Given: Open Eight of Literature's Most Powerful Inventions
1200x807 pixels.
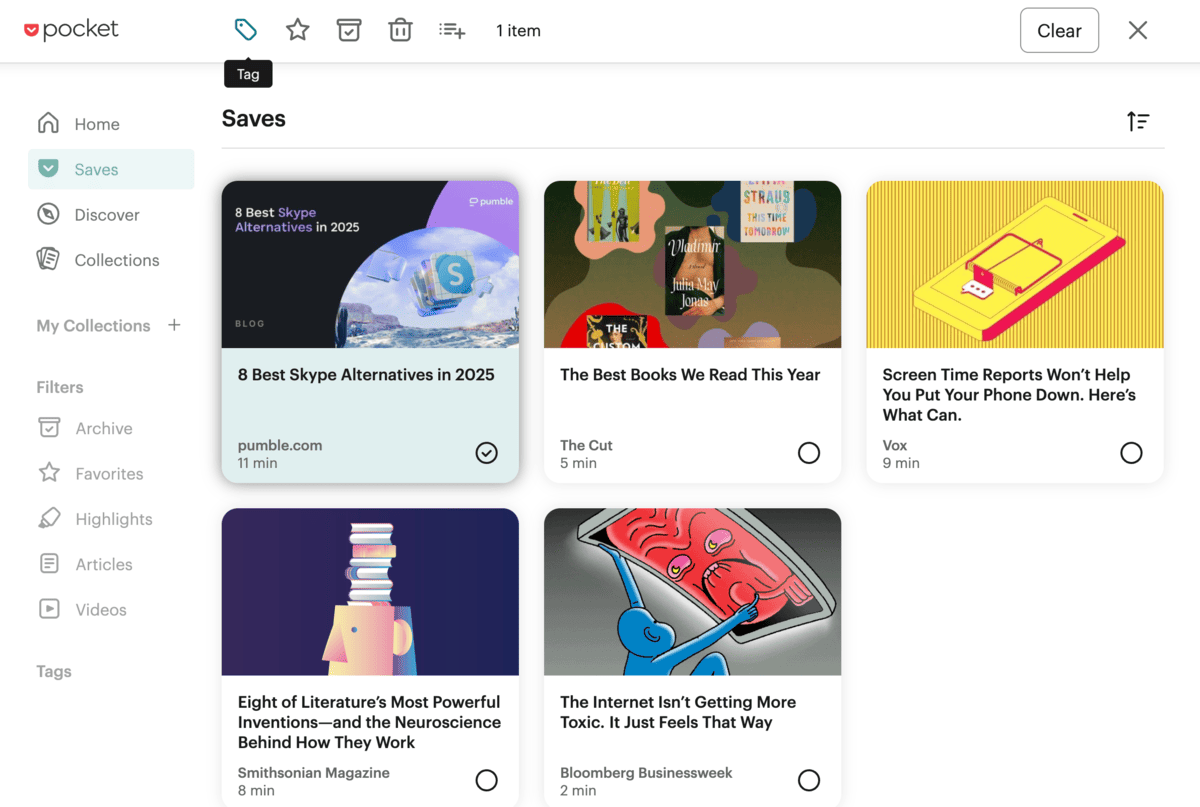Looking at the screenshot, I should click(x=369, y=722).
